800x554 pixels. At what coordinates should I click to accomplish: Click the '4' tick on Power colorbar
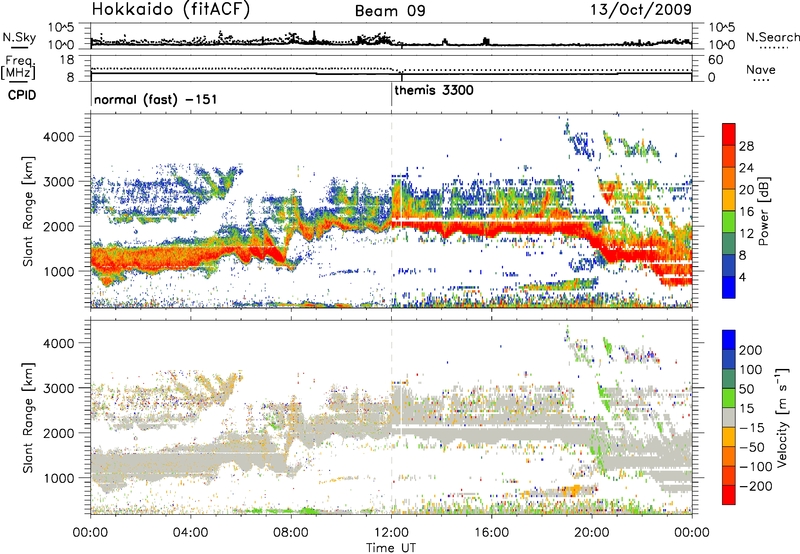point(742,277)
